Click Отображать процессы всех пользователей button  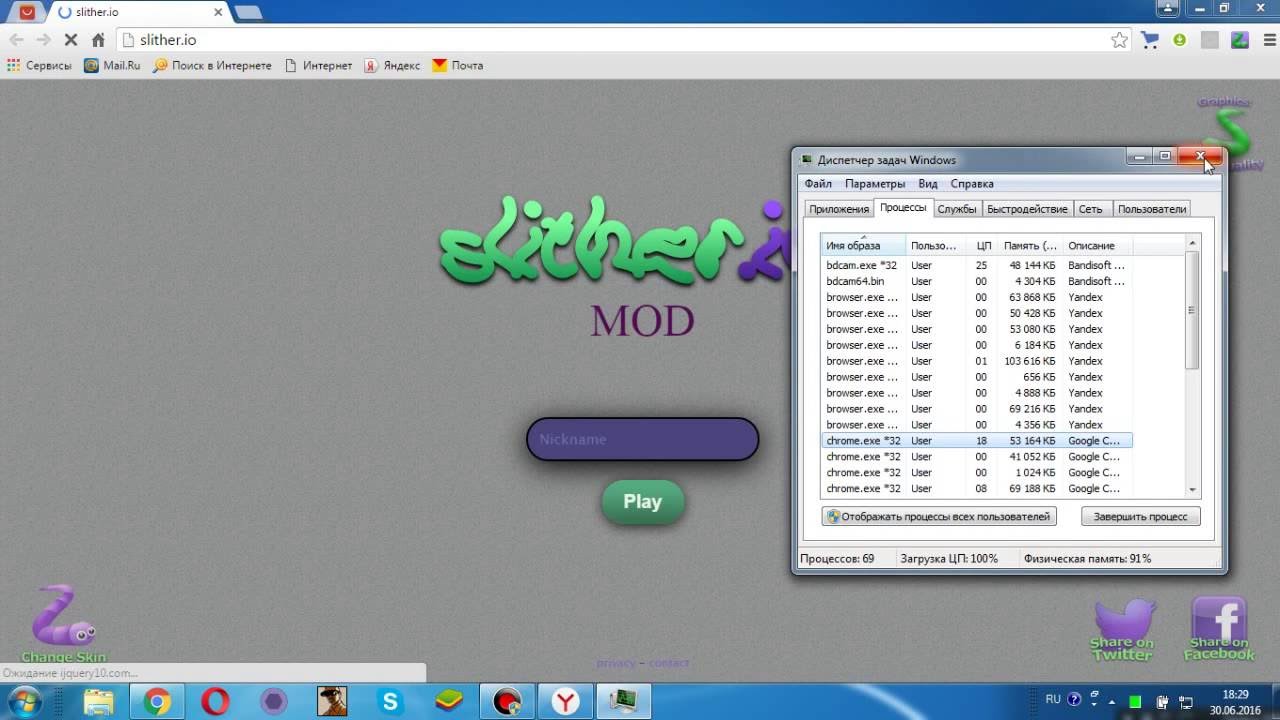pyautogui.click(x=939, y=517)
